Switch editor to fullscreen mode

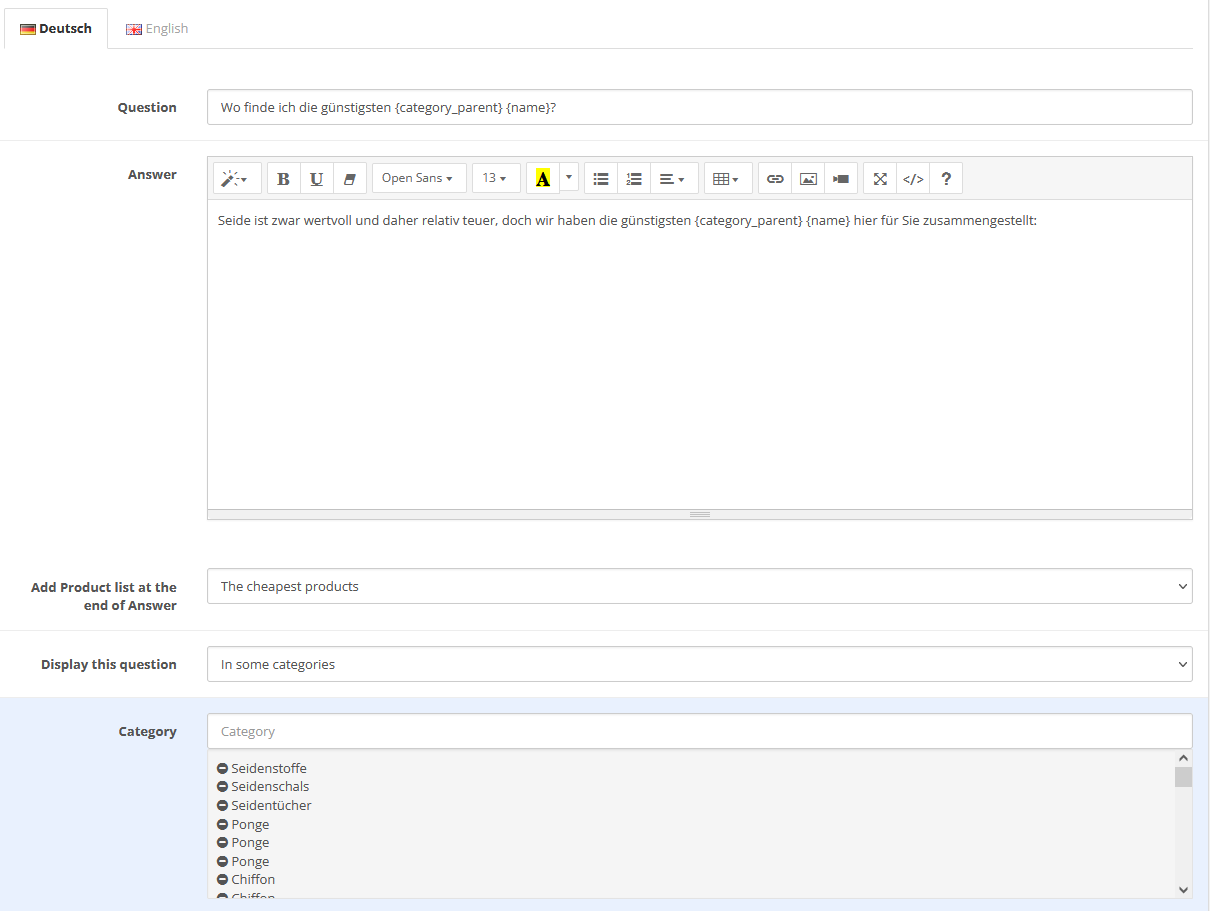880,179
